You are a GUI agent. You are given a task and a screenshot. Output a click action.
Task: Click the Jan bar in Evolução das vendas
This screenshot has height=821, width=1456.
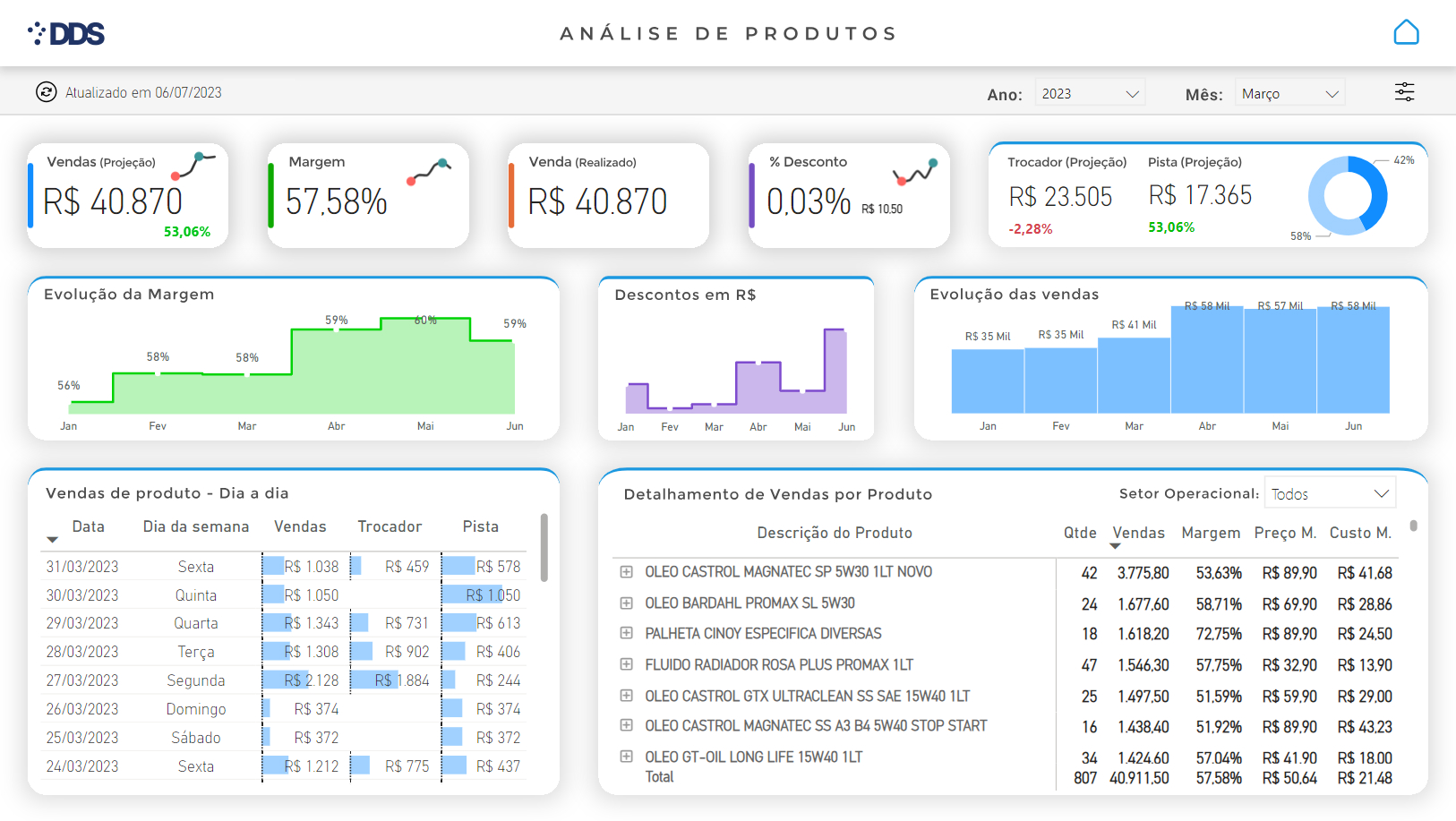click(988, 381)
